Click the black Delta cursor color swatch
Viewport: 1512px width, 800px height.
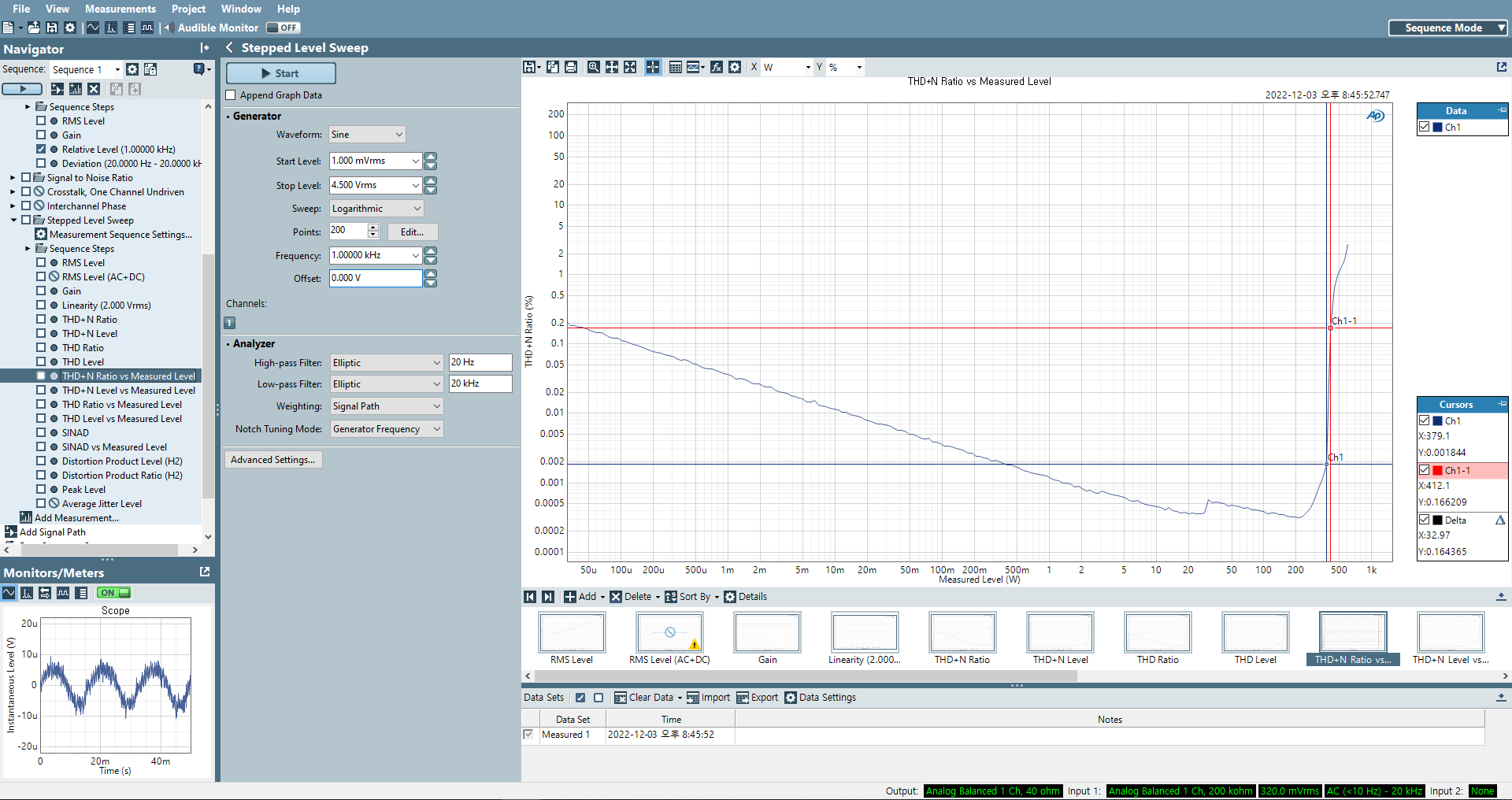tap(1437, 520)
